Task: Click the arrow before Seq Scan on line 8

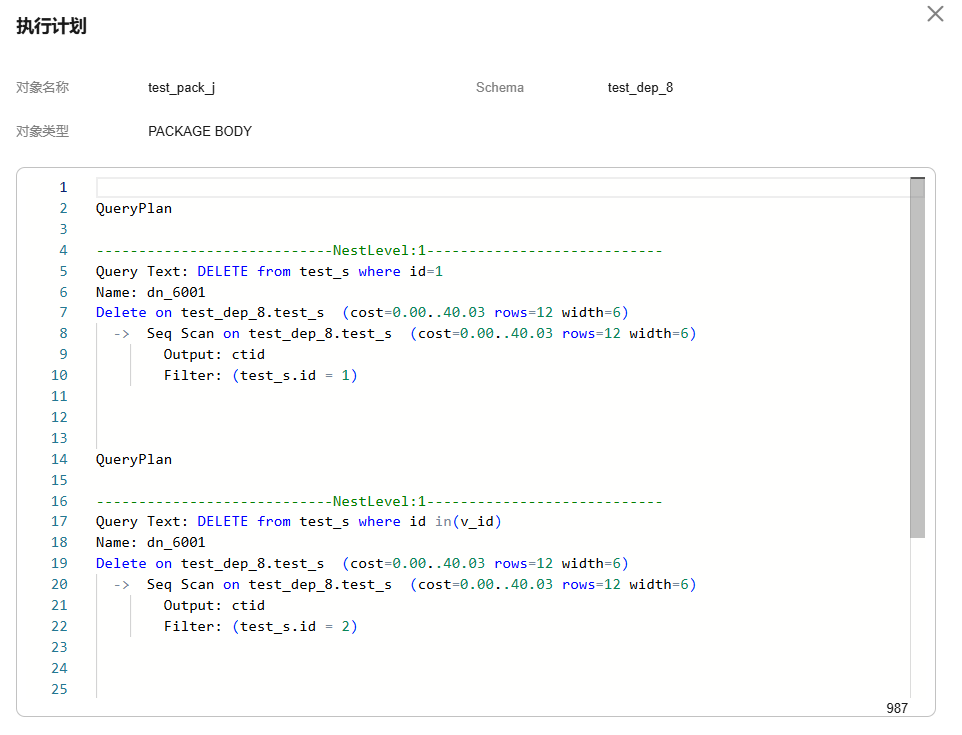Action: [x=122, y=333]
